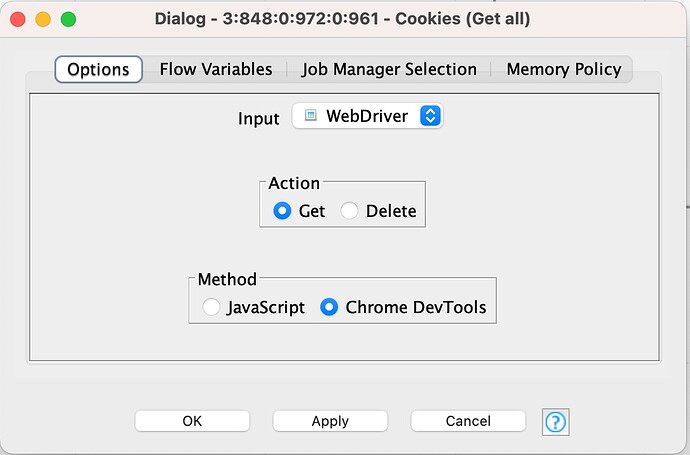Close the dialog using the red window button
The width and height of the screenshot is (690, 455).
(x=18, y=19)
